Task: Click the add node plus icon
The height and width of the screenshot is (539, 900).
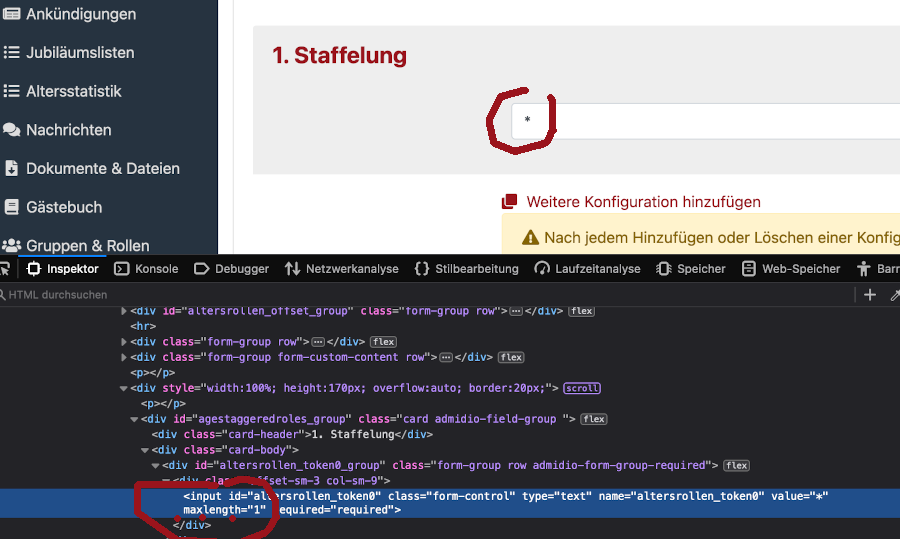Action: pos(870,294)
